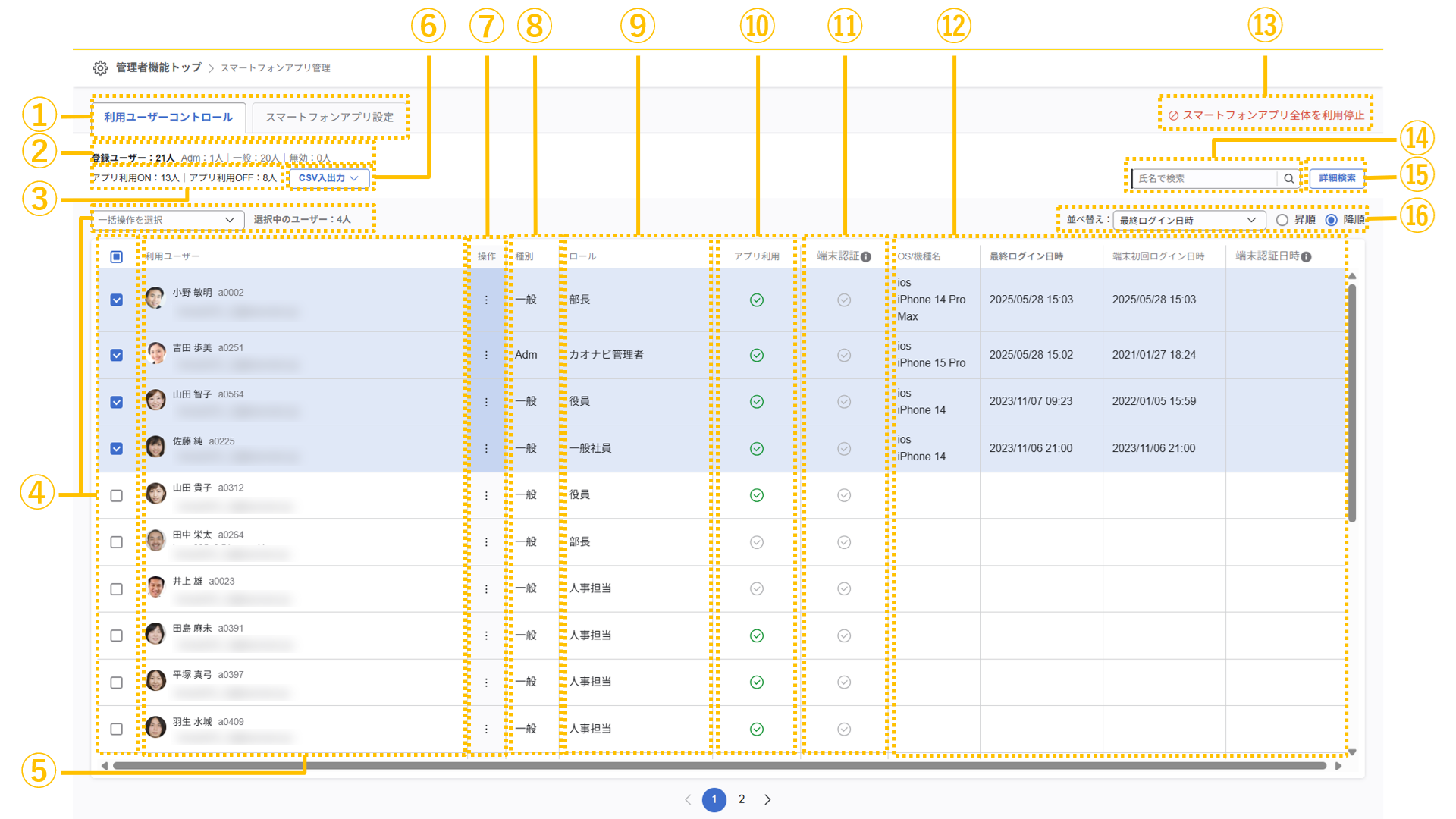Image resolution: width=1456 pixels, height=819 pixels.
Task: Select the 昇順 radio button
Action: click(x=1282, y=219)
